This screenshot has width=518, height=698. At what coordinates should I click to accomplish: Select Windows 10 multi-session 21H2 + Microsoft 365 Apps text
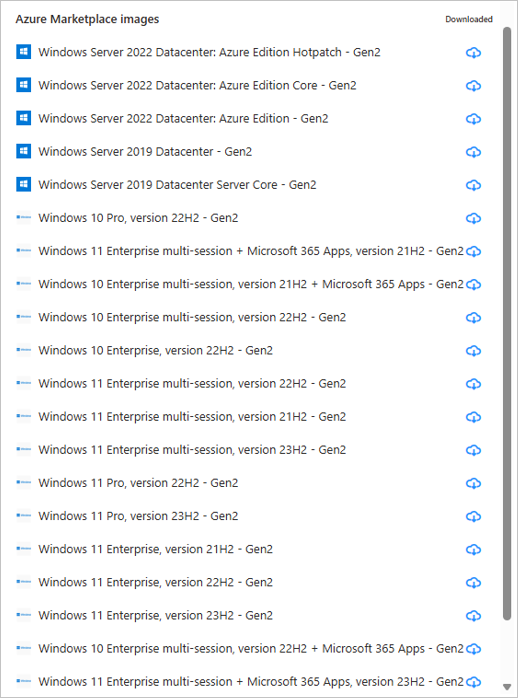coord(251,284)
